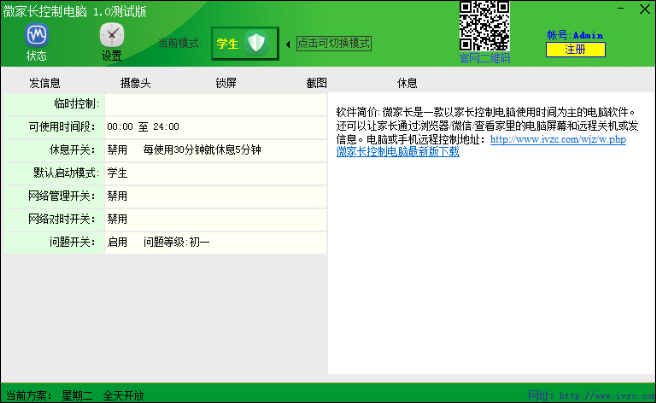Click the 截图 screenshot menu item
Screen dimensions: 656x403
pyautogui.click(x=316, y=83)
